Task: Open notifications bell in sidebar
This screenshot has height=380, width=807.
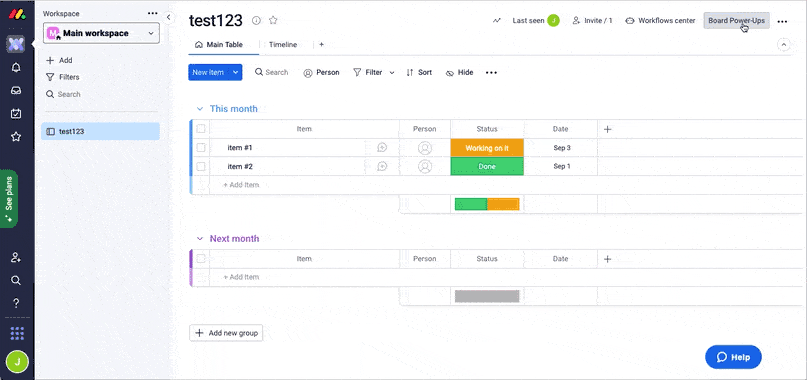Action: (x=16, y=67)
